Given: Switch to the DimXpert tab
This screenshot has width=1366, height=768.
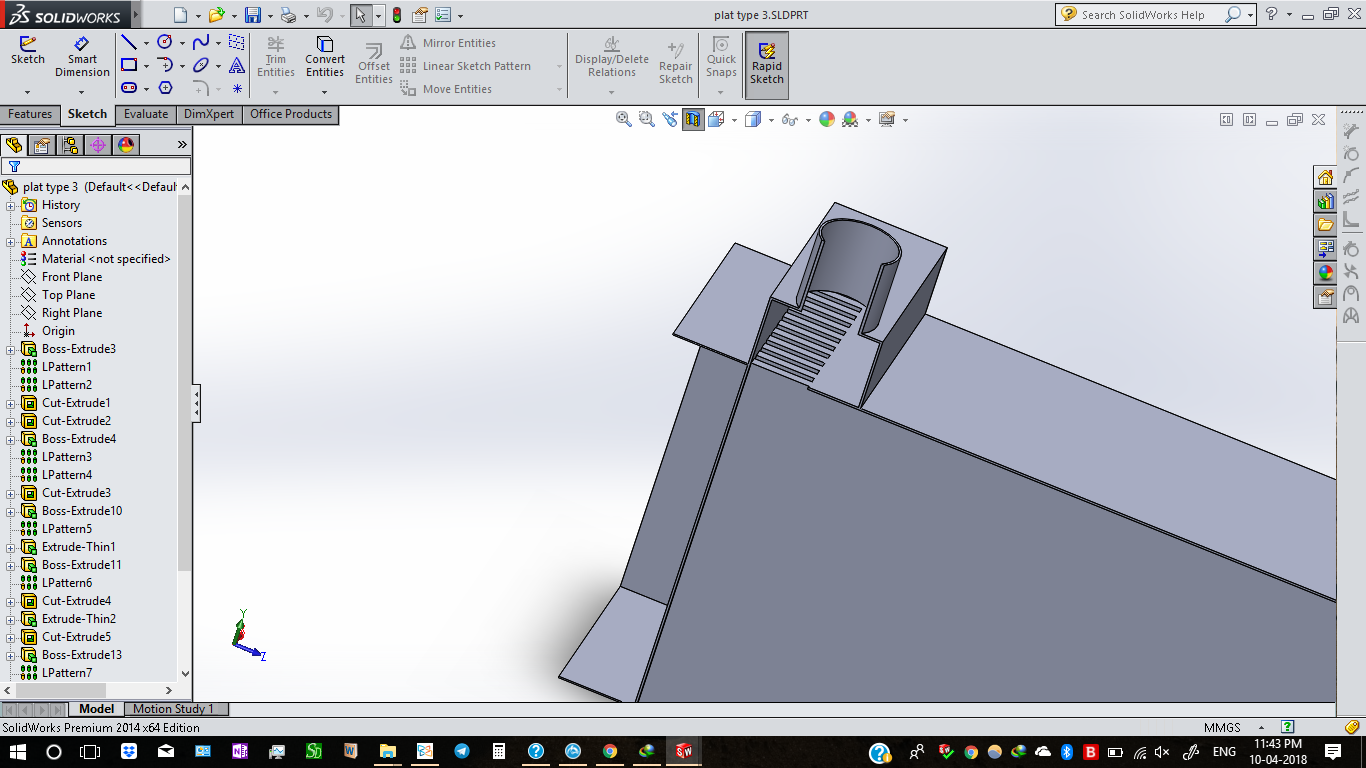Looking at the screenshot, I should (x=209, y=114).
